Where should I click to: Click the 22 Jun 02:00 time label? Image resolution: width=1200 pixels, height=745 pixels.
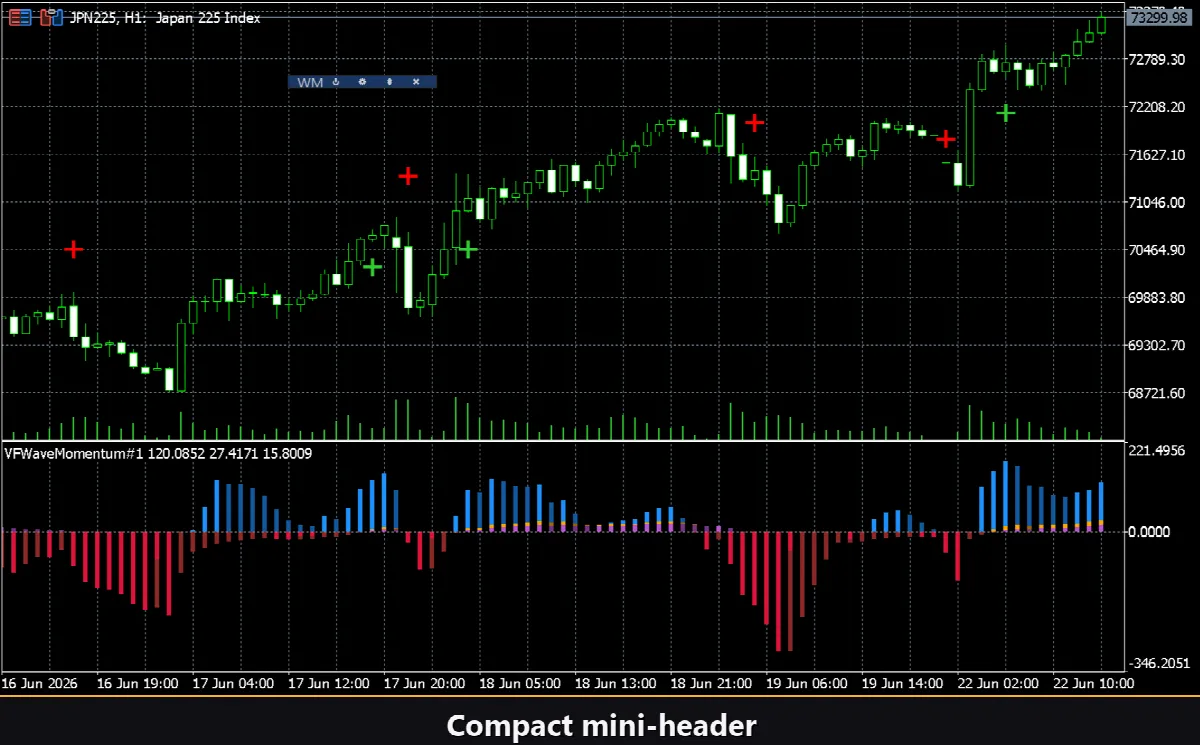tap(998, 684)
